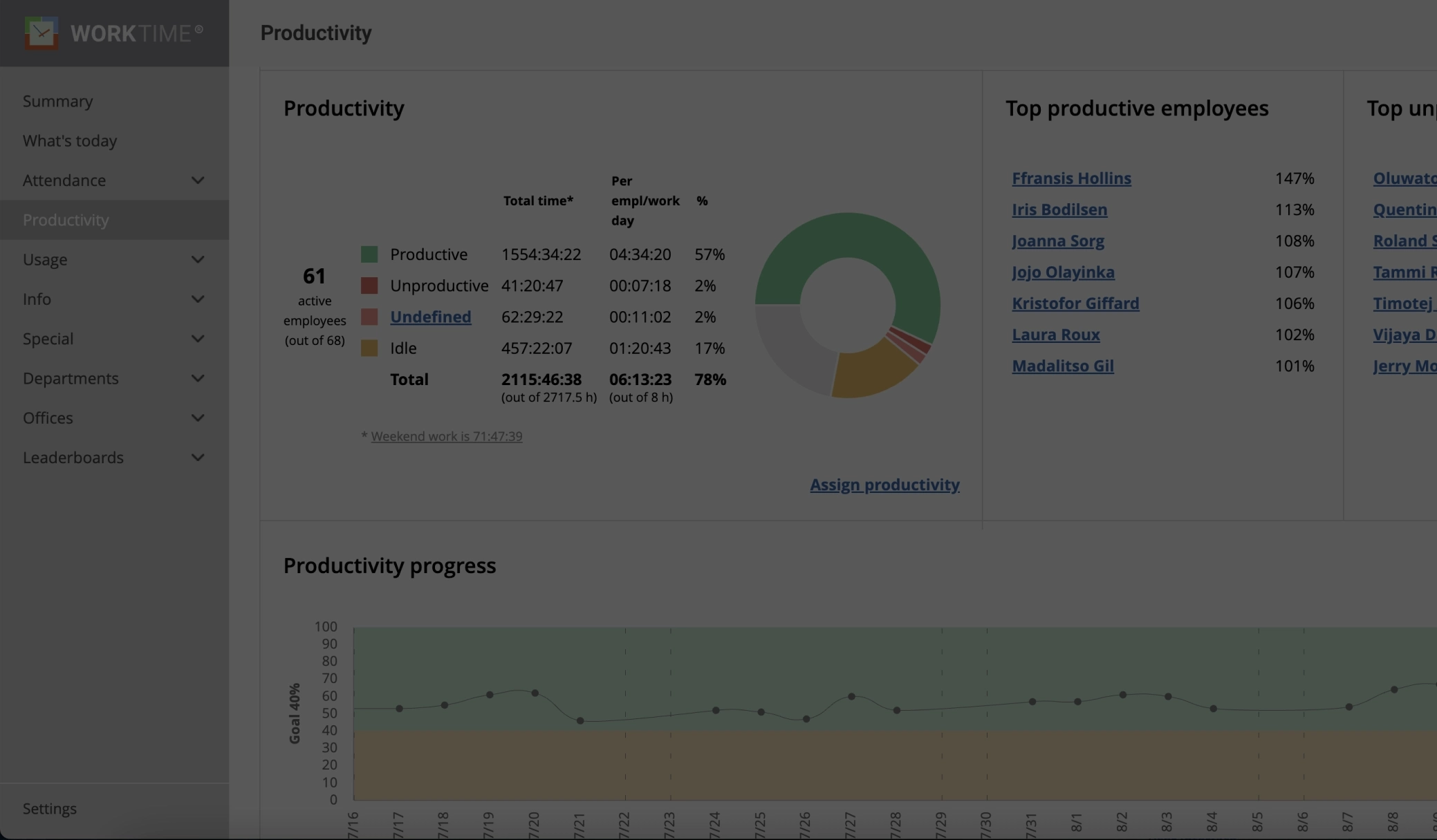The height and width of the screenshot is (840, 1437).
Task: Open Joanna Sorg employee link
Action: pyautogui.click(x=1058, y=241)
